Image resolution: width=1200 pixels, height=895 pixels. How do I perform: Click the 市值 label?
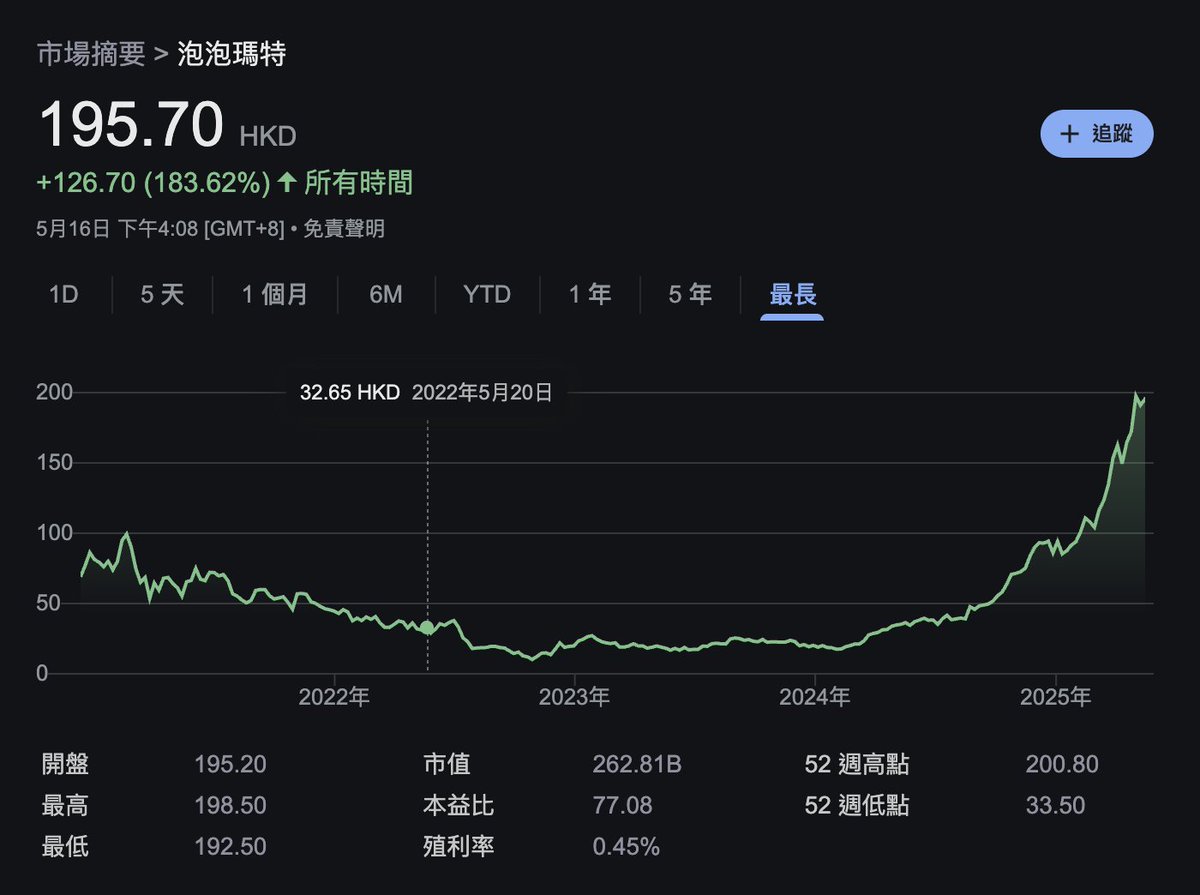446,765
